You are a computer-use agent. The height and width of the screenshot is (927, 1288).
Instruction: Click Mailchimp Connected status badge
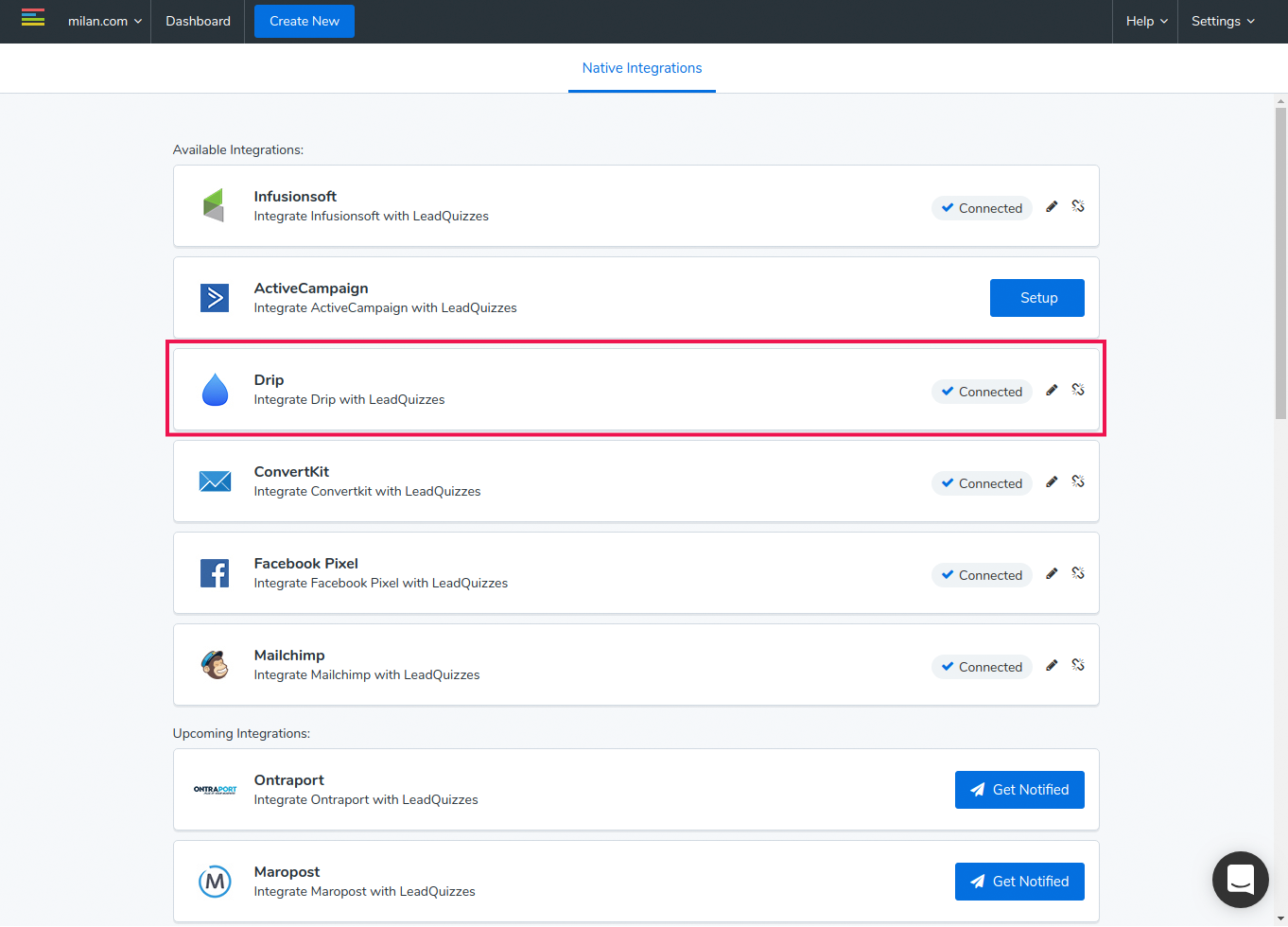click(x=982, y=667)
